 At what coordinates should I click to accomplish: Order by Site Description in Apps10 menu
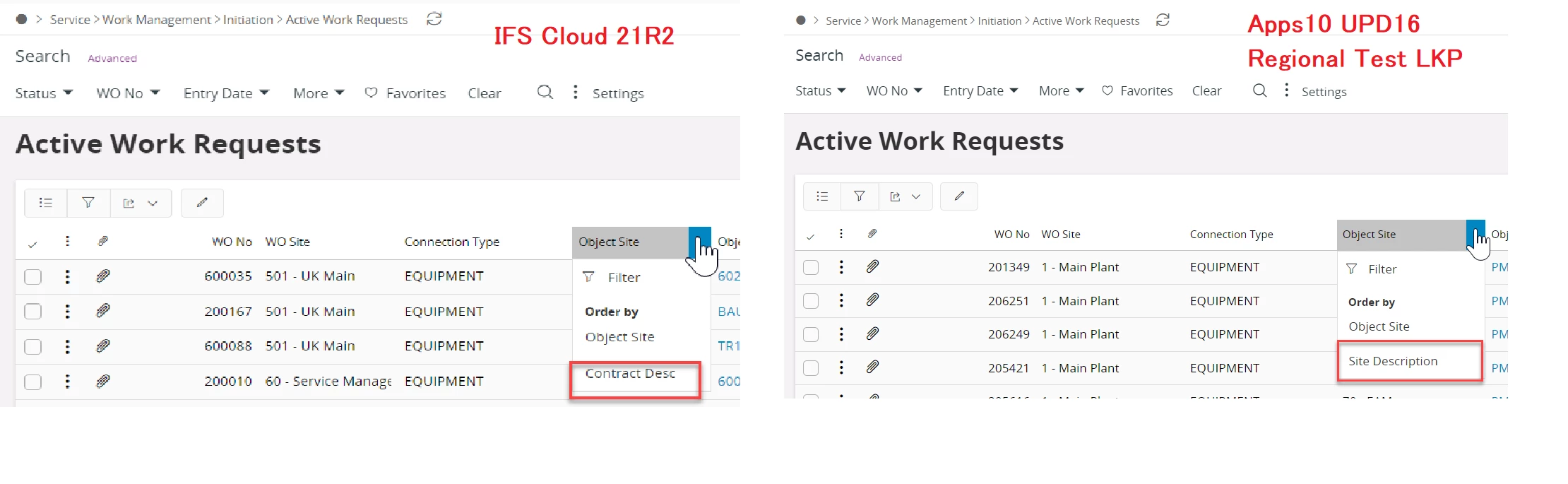[1393, 361]
